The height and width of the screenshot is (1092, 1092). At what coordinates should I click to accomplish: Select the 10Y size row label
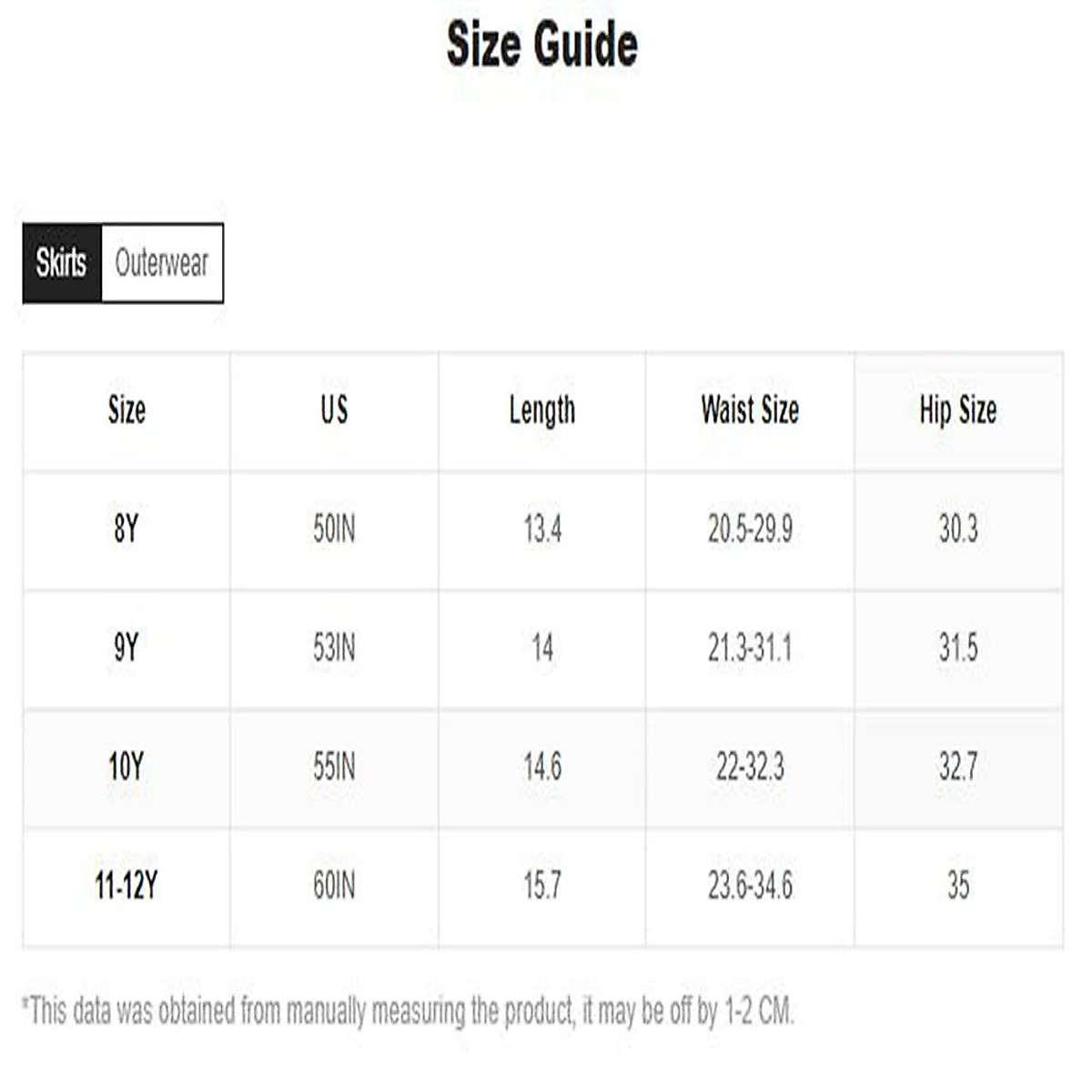(126, 767)
